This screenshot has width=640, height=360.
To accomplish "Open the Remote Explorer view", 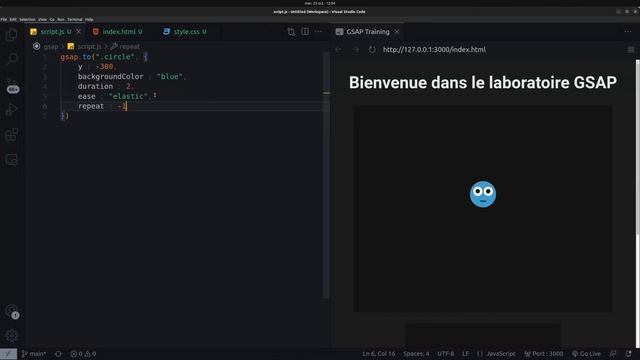I will point(11,160).
